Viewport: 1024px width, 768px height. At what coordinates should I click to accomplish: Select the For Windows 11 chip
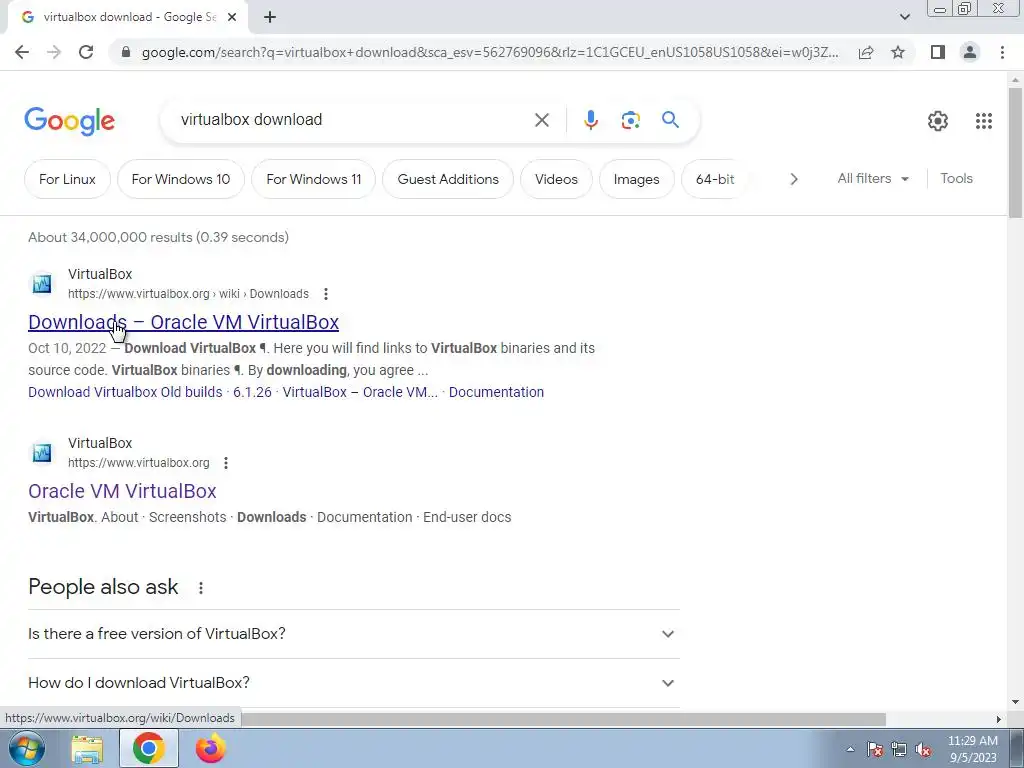point(313,179)
